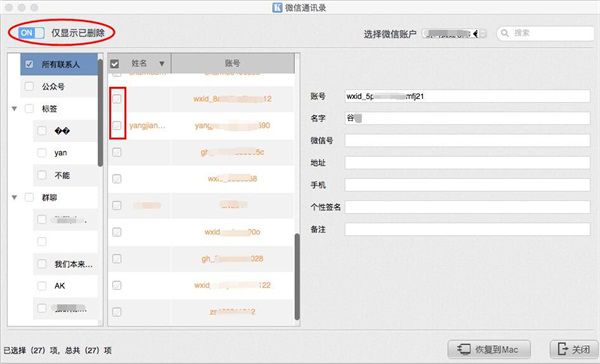The height and width of the screenshot is (364, 600).
Task: Click the 地址 input field
Action: click(x=467, y=163)
